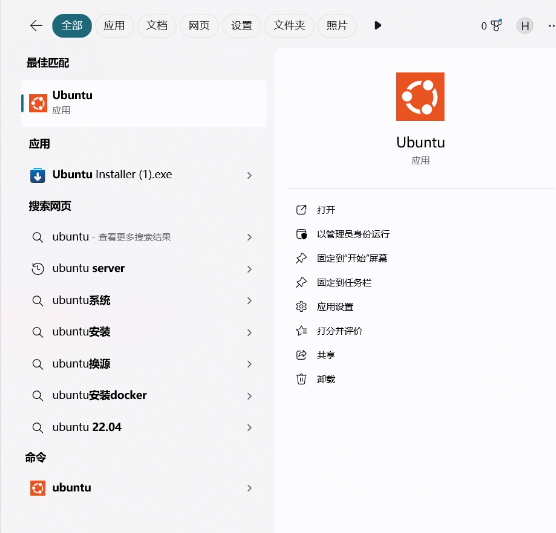Go back using the left arrow icon
This screenshot has width=556, height=533.
click(x=36, y=26)
